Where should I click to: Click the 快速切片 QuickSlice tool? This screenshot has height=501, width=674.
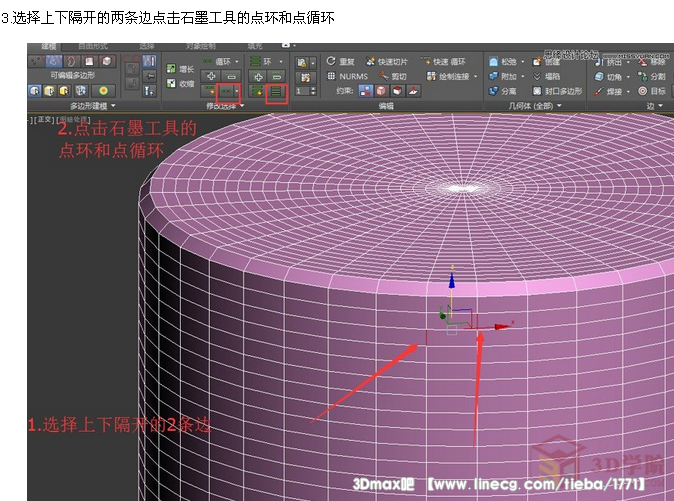[386, 61]
